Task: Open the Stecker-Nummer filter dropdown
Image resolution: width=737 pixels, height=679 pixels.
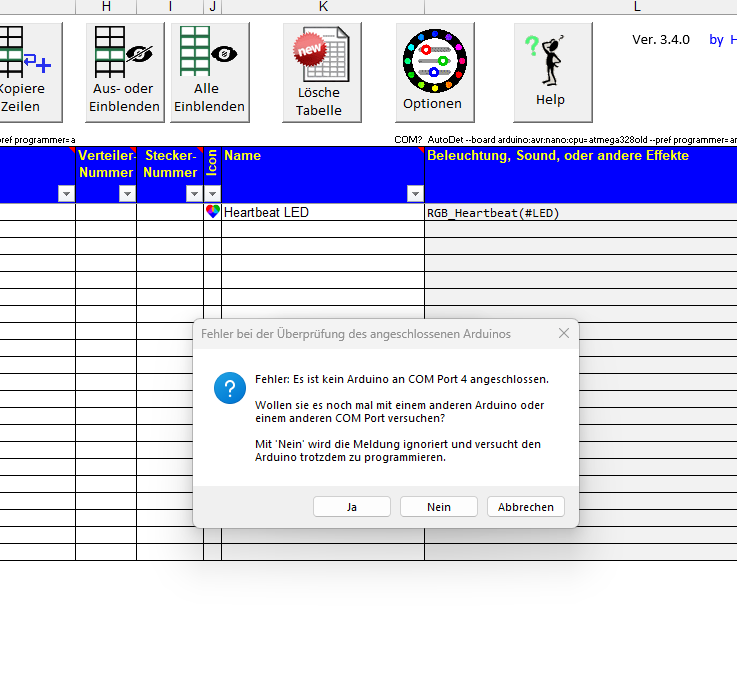Action: click(x=194, y=194)
